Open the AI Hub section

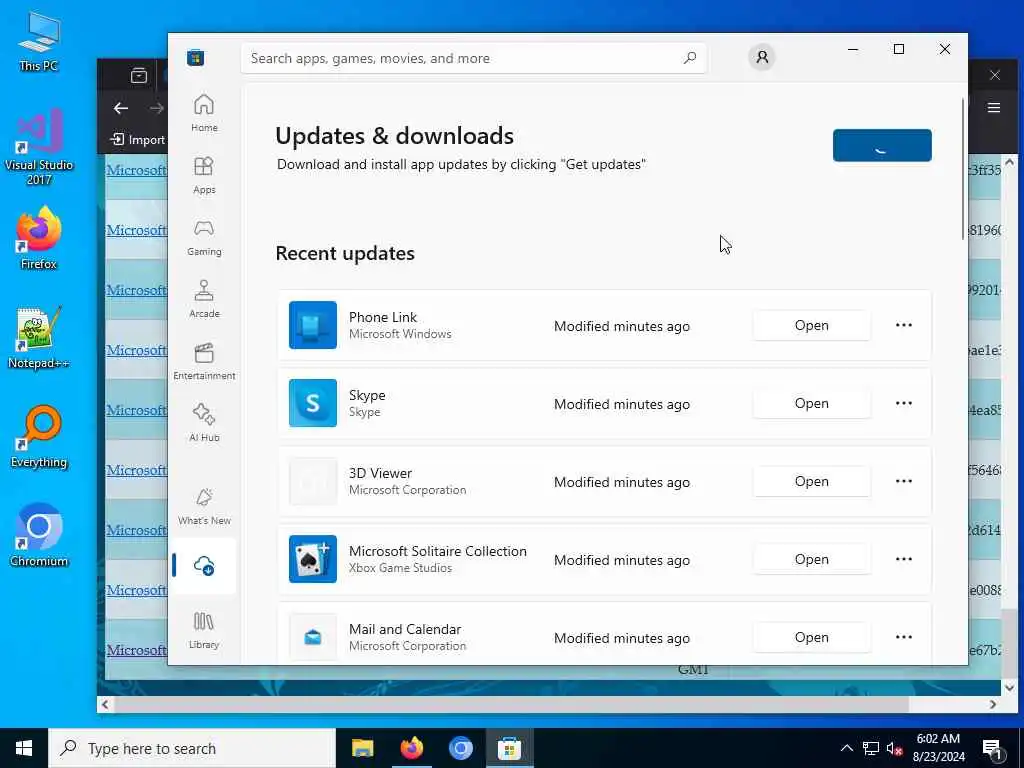coord(204,423)
